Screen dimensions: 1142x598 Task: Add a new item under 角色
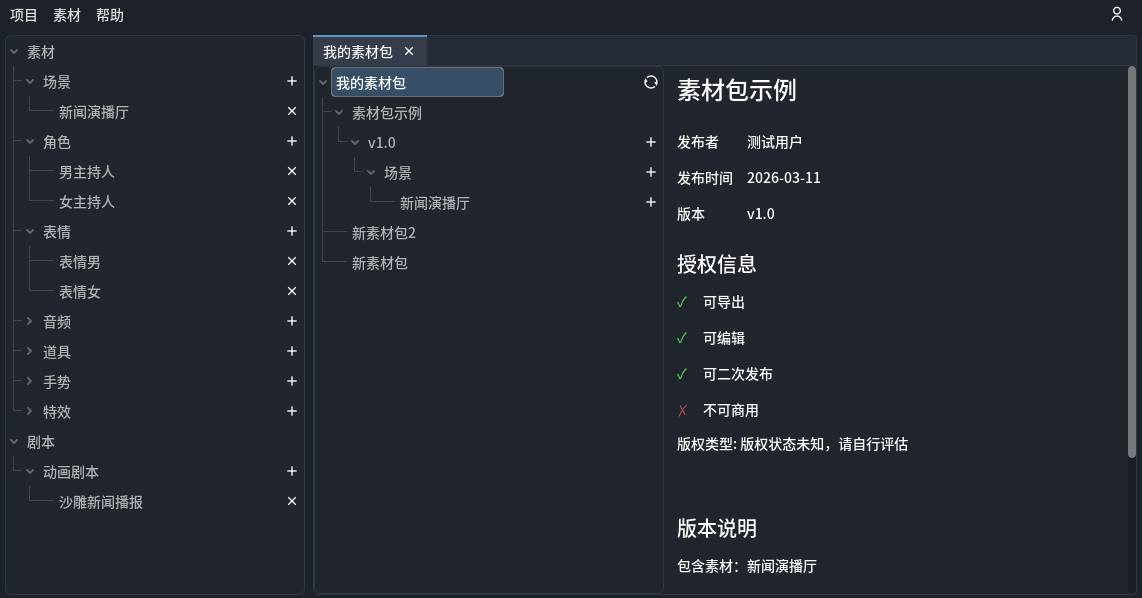point(292,142)
